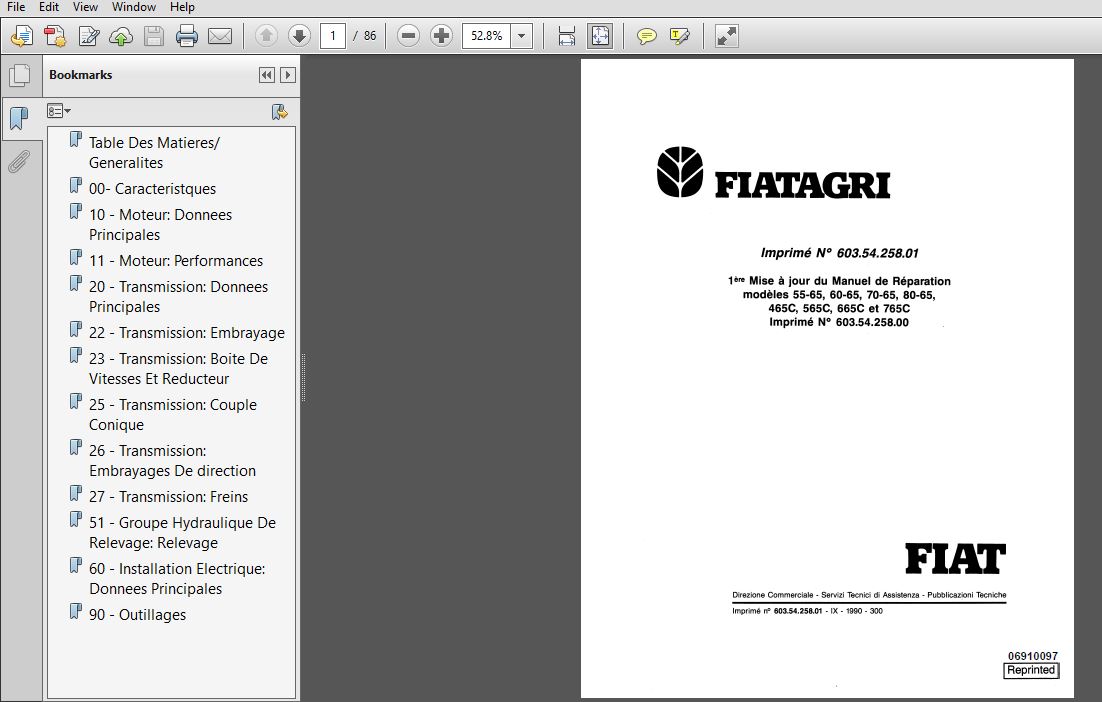Click bookmark icon beside 27 - Transmission: Freins
Viewport: 1102px width, 702px height.
75,493
